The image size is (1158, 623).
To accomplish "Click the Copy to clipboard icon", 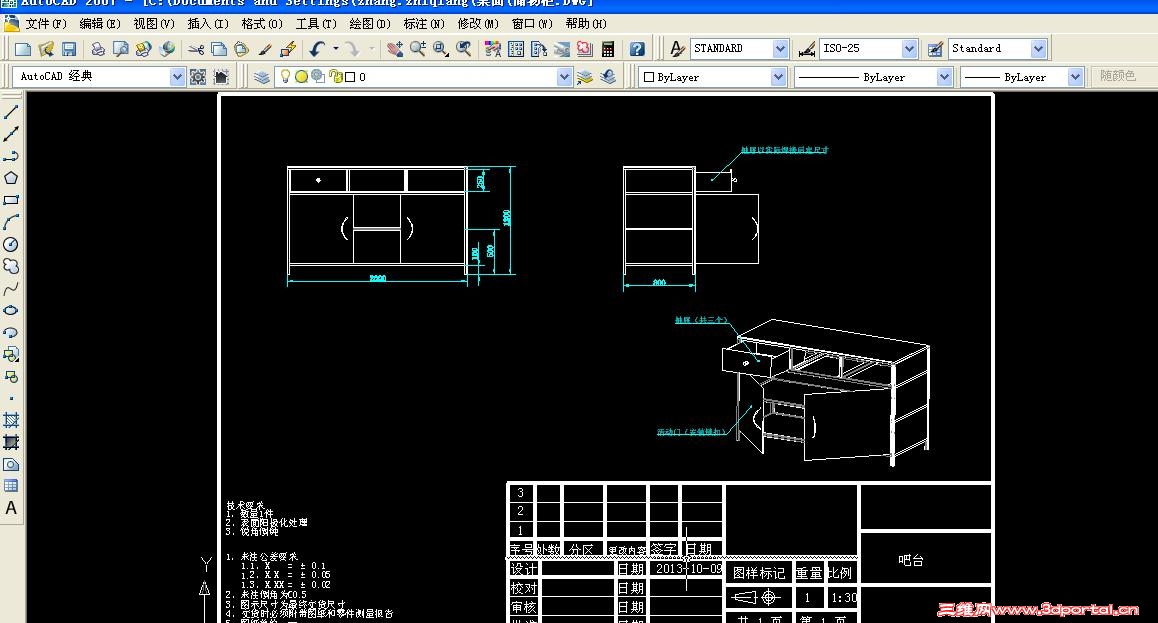I will point(219,49).
